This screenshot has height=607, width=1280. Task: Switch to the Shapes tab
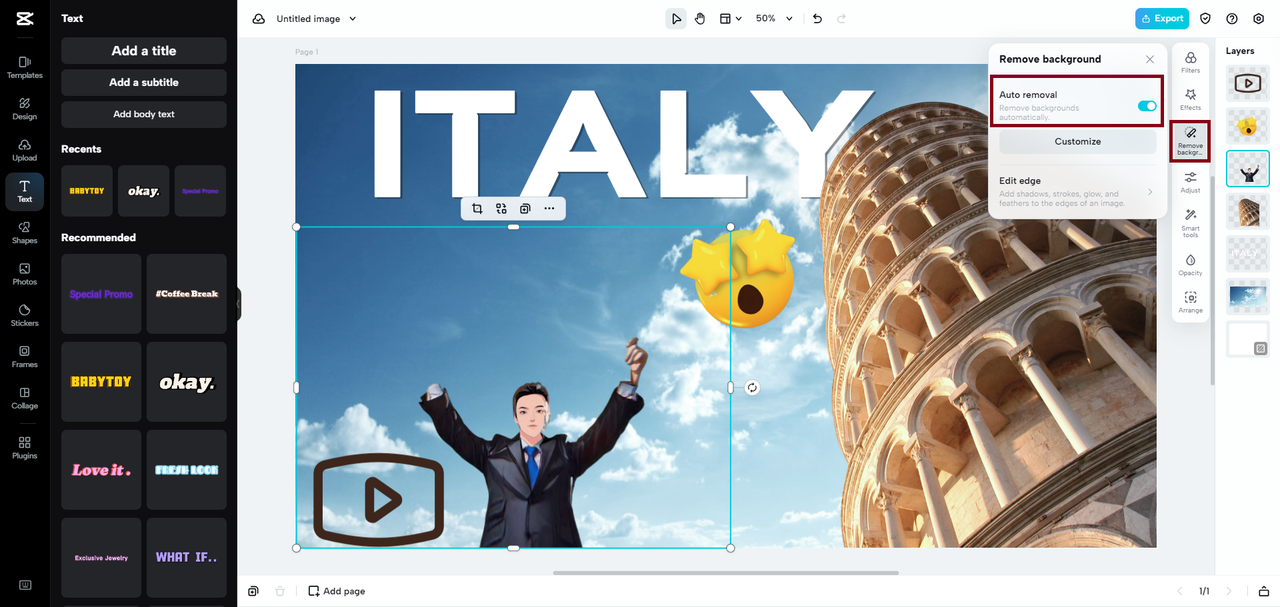click(25, 232)
